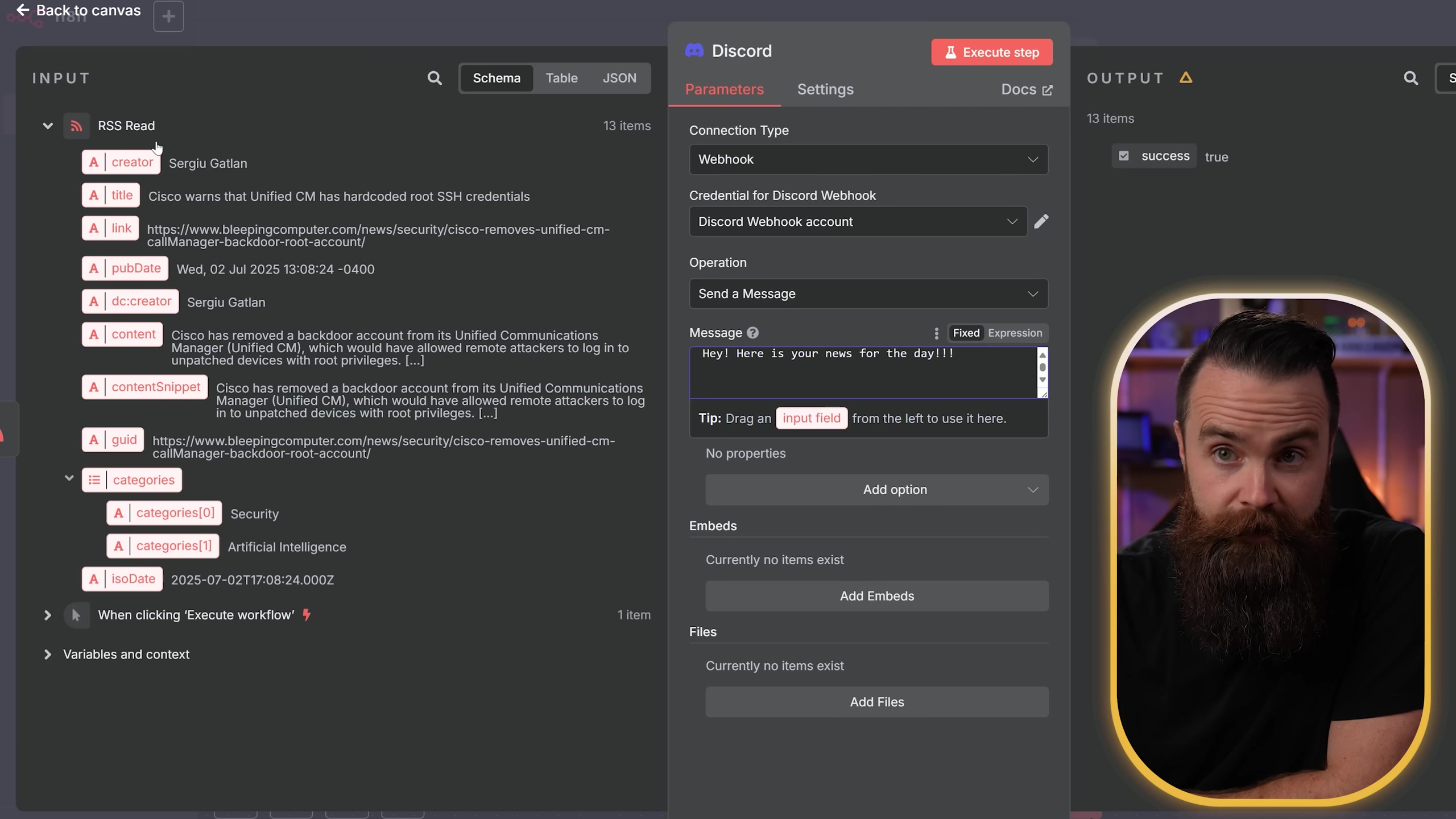
Task: Click the 'input field' tip chip
Action: tap(811, 418)
